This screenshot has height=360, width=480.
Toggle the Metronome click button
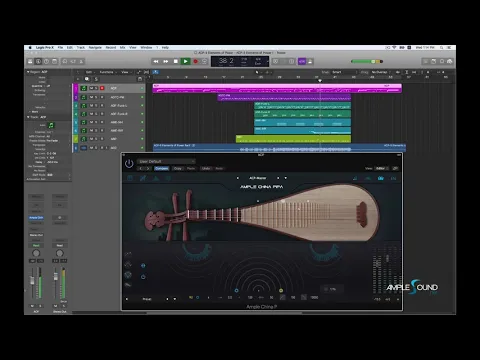tap(310, 61)
